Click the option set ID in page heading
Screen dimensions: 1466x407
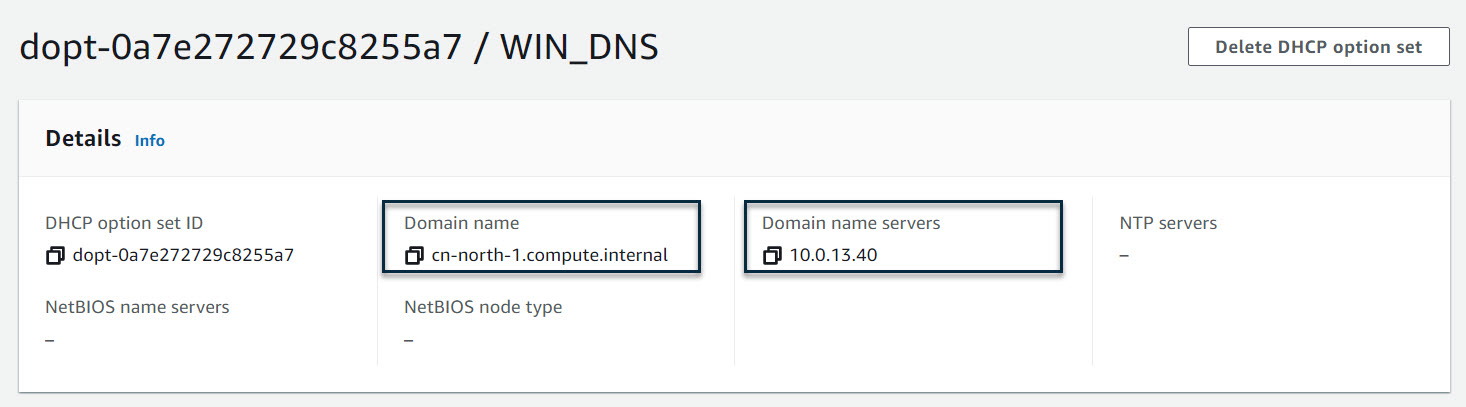240,48
